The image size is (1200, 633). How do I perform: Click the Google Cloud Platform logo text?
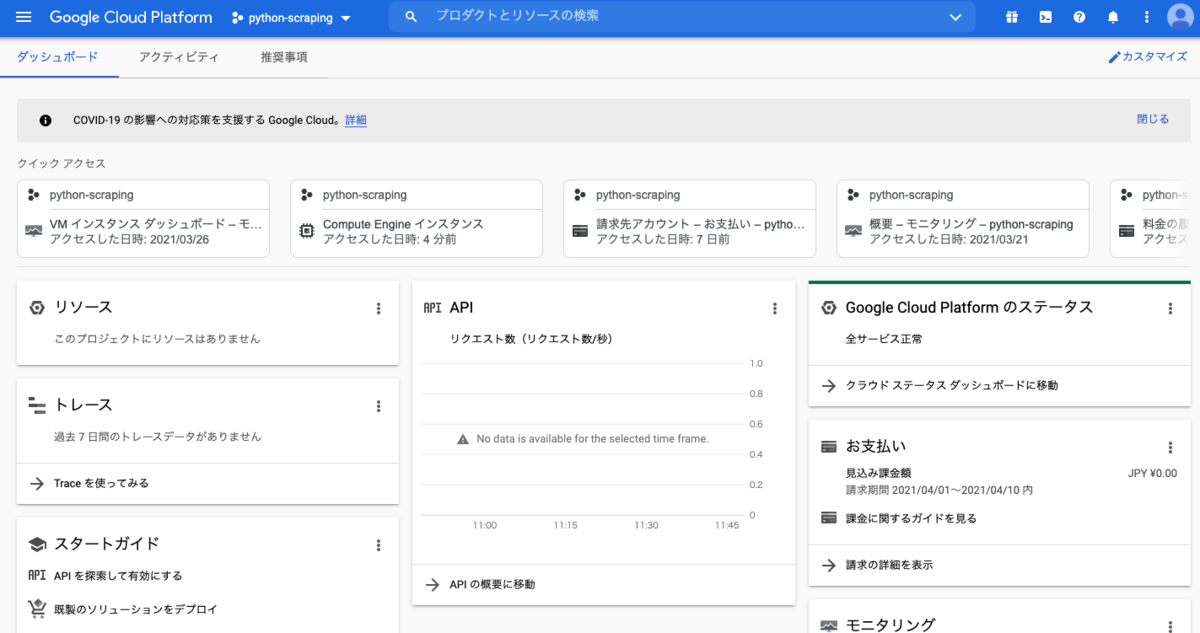131,17
